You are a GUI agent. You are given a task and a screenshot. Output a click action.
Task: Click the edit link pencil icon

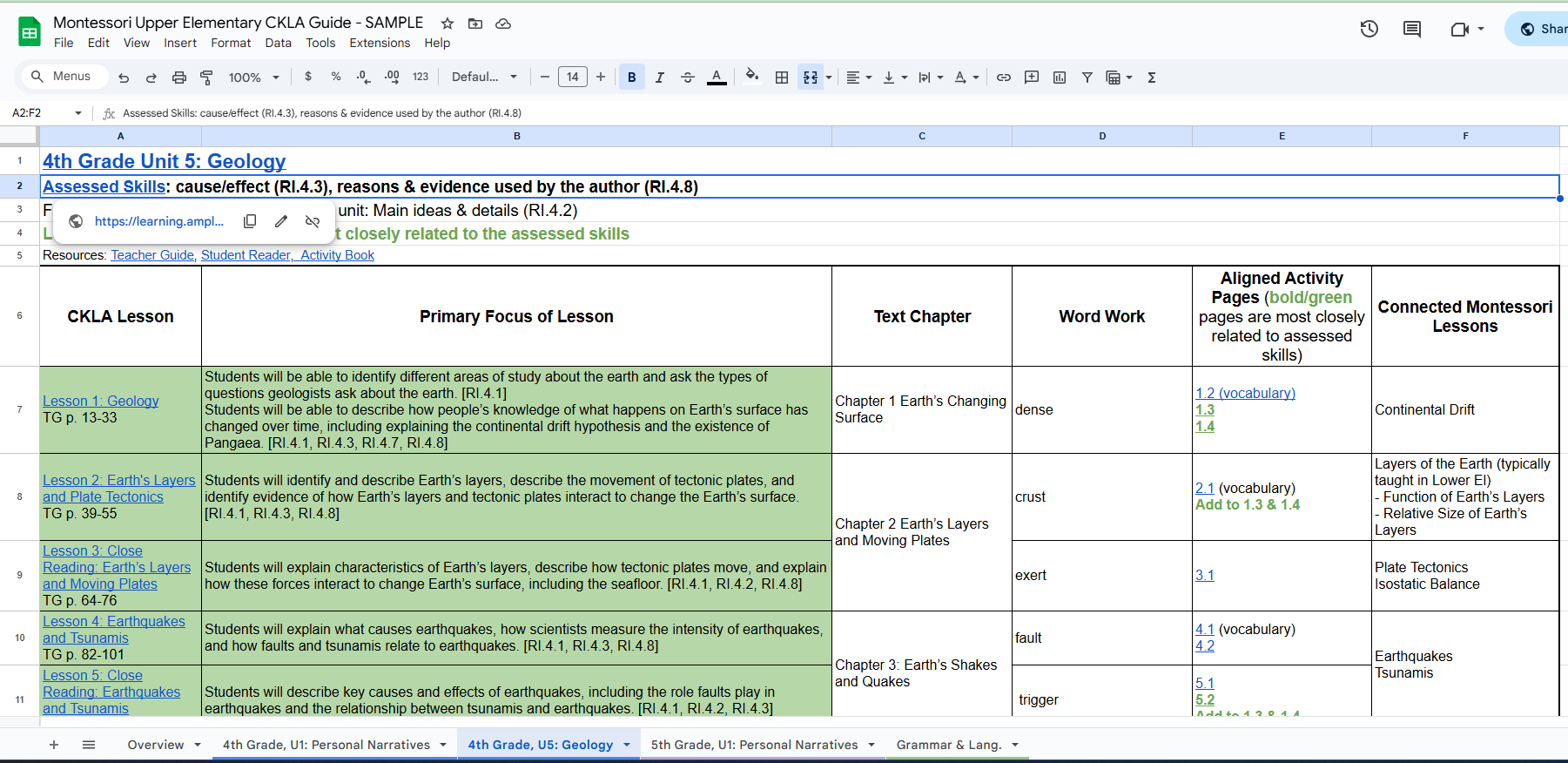tap(281, 221)
